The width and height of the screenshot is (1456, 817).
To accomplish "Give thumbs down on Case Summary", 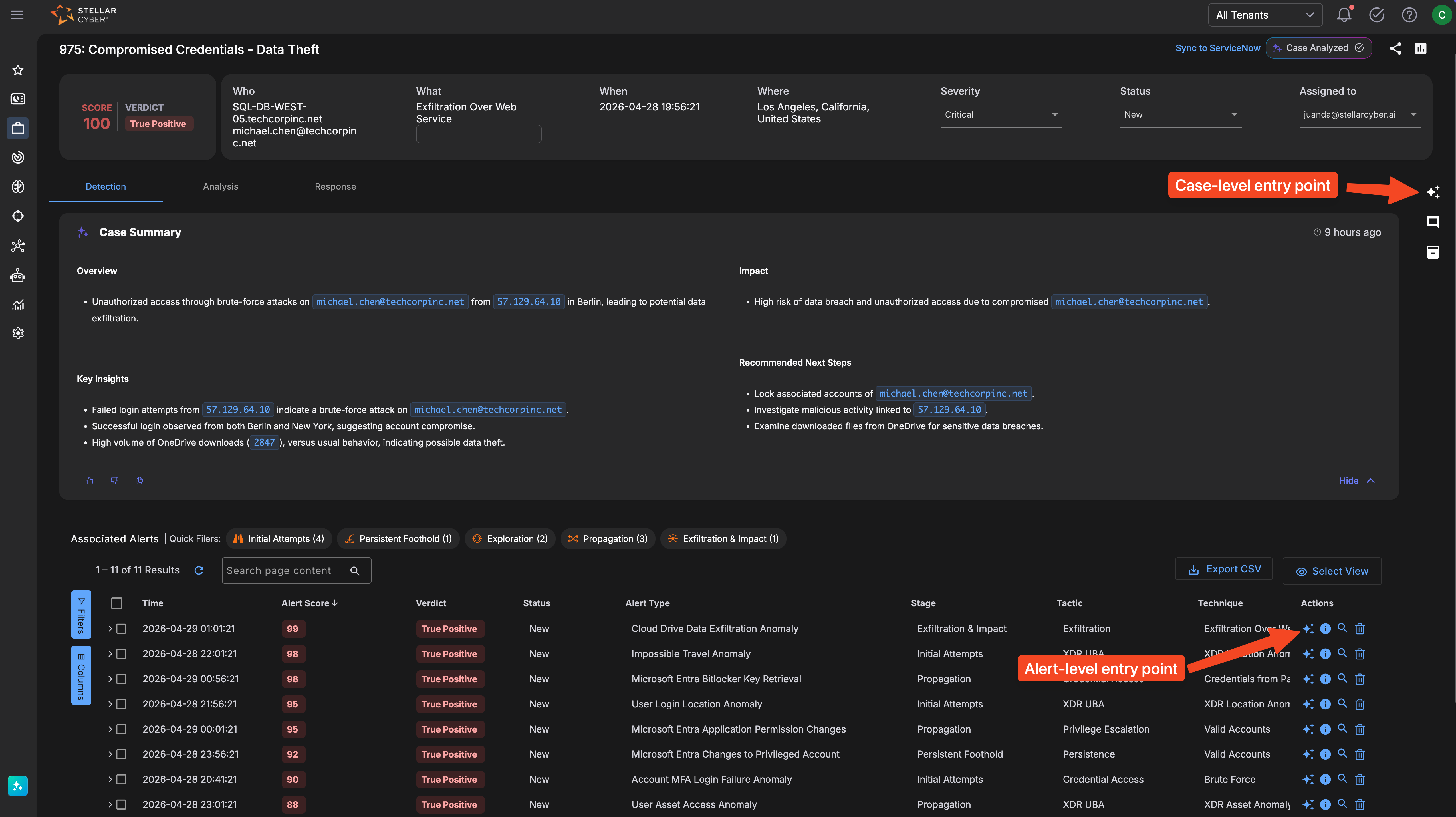I will pos(115,481).
